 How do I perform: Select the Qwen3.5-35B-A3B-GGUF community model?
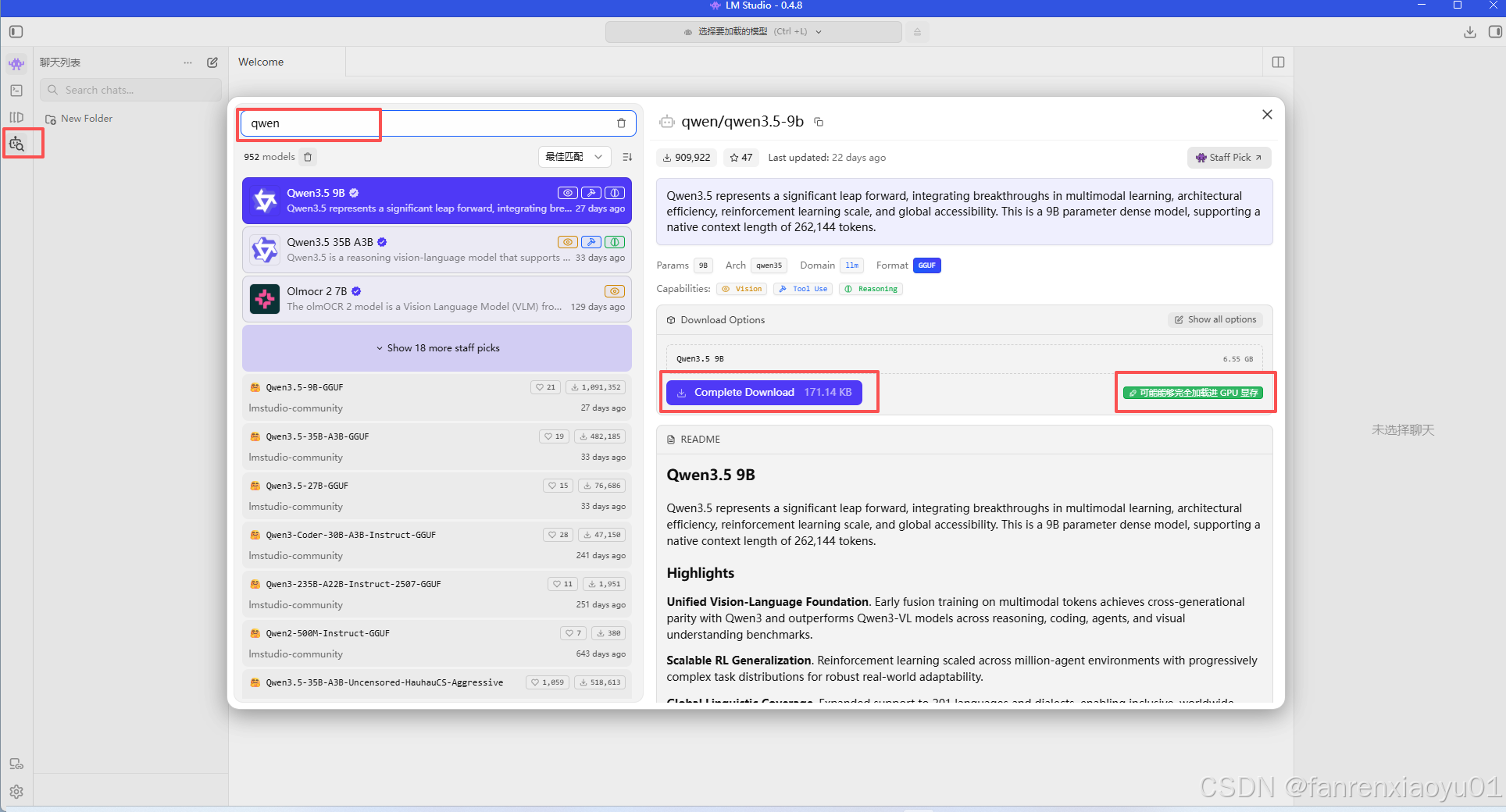pos(437,447)
